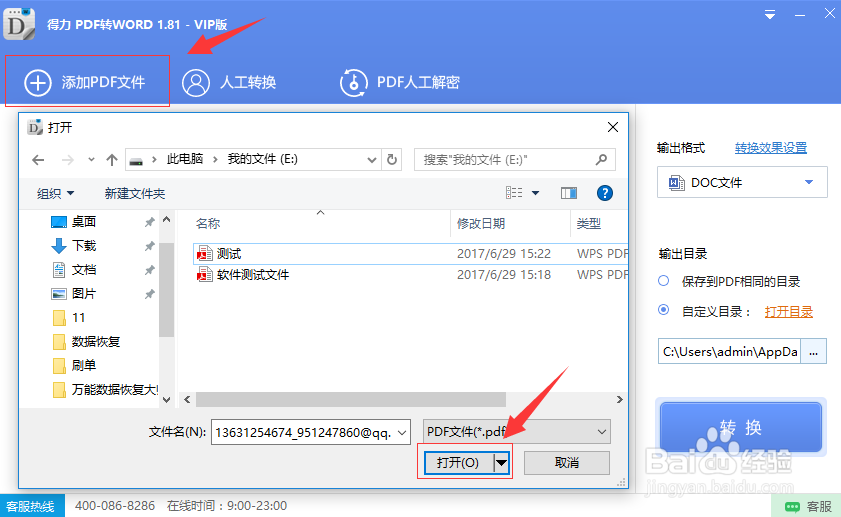Change the view layout icon
841x517 pixels.
pos(514,193)
